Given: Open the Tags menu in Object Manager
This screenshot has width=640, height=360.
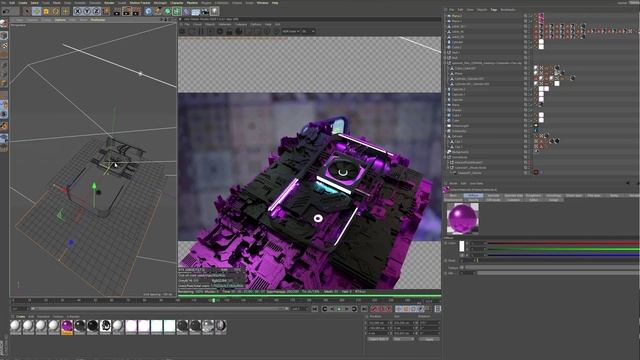Looking at the screenshot, I should [x=494, y=10].
